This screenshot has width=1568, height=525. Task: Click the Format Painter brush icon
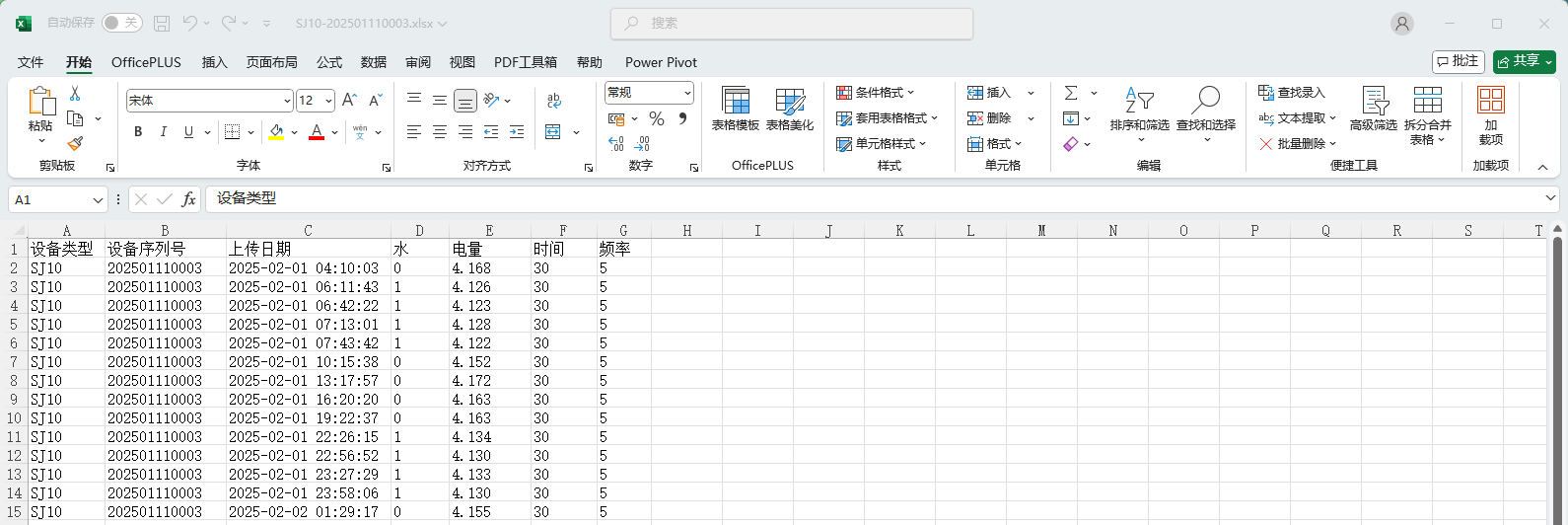tap(75, 144)
